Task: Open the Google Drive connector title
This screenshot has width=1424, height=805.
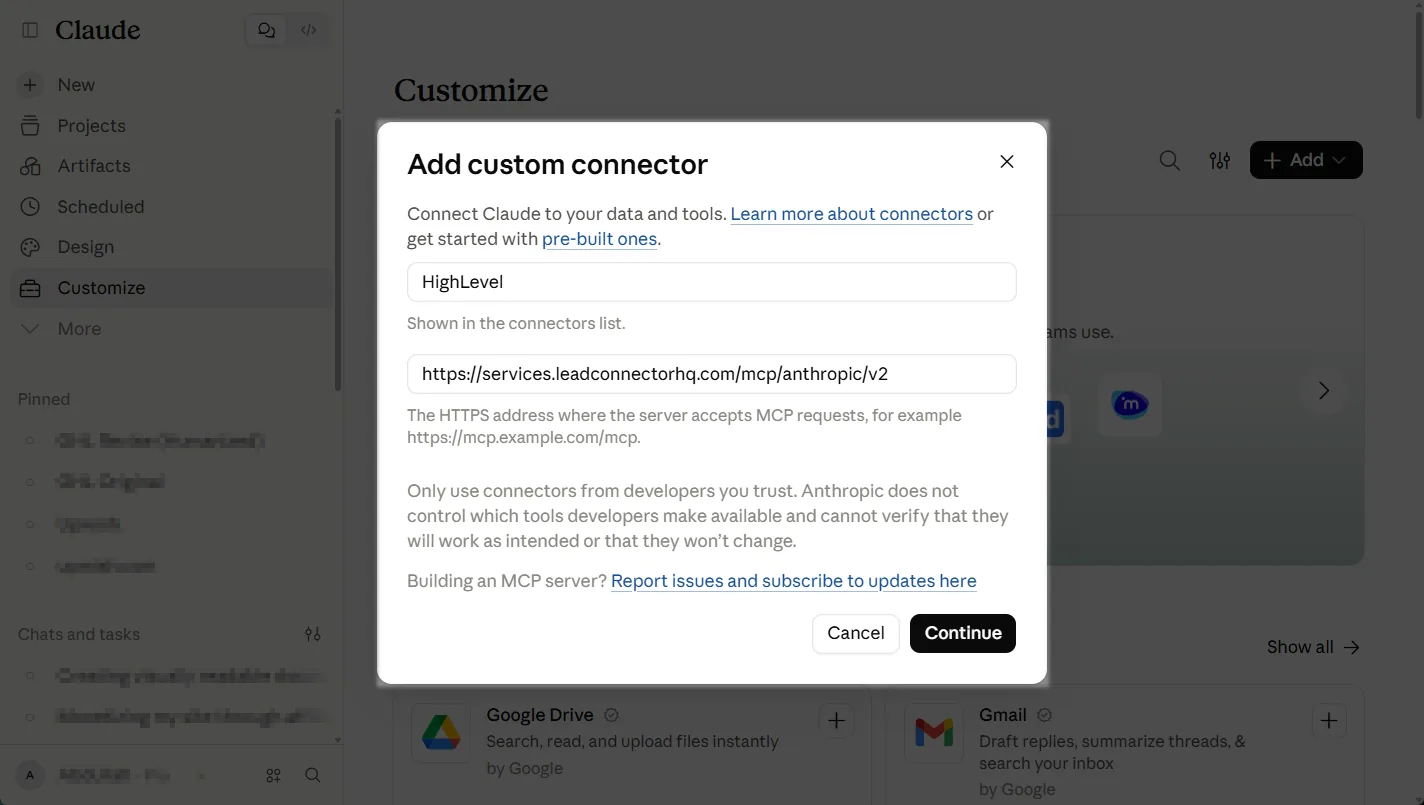Action: tap(540, 715)
